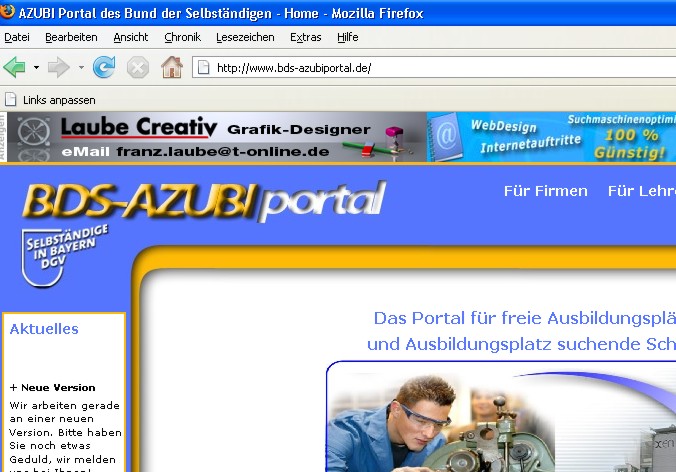Open the Lesezeichen menu
Viewport: 676px width, 472px height.
click(x=245, y=38)
